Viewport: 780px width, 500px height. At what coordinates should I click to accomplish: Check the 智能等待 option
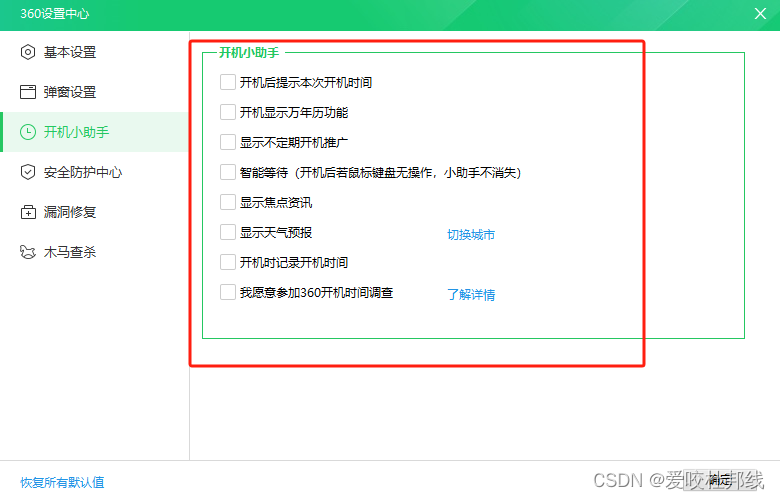click(x=228, y=172)
